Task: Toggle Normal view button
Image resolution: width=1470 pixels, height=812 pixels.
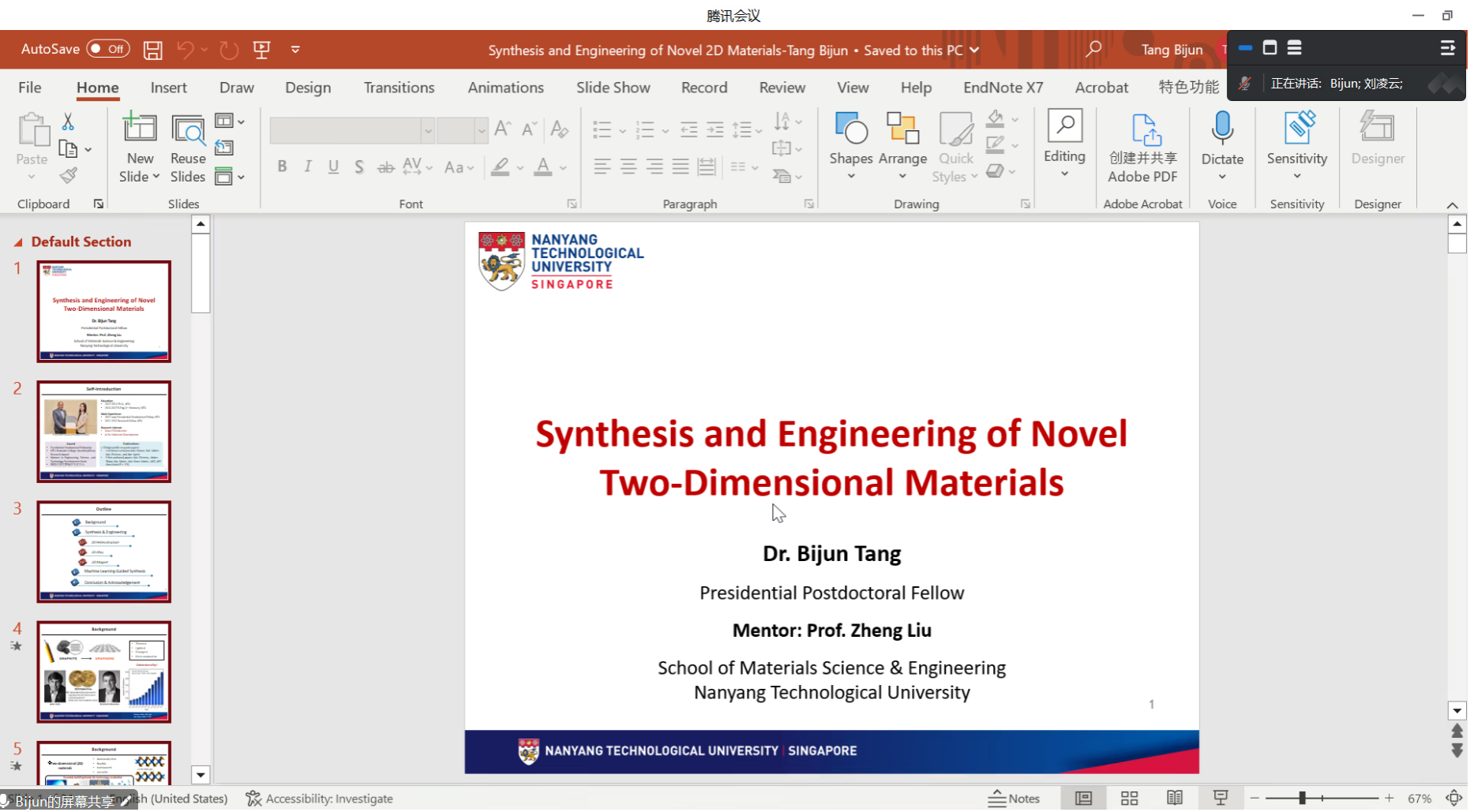Action: point(1083,799)
